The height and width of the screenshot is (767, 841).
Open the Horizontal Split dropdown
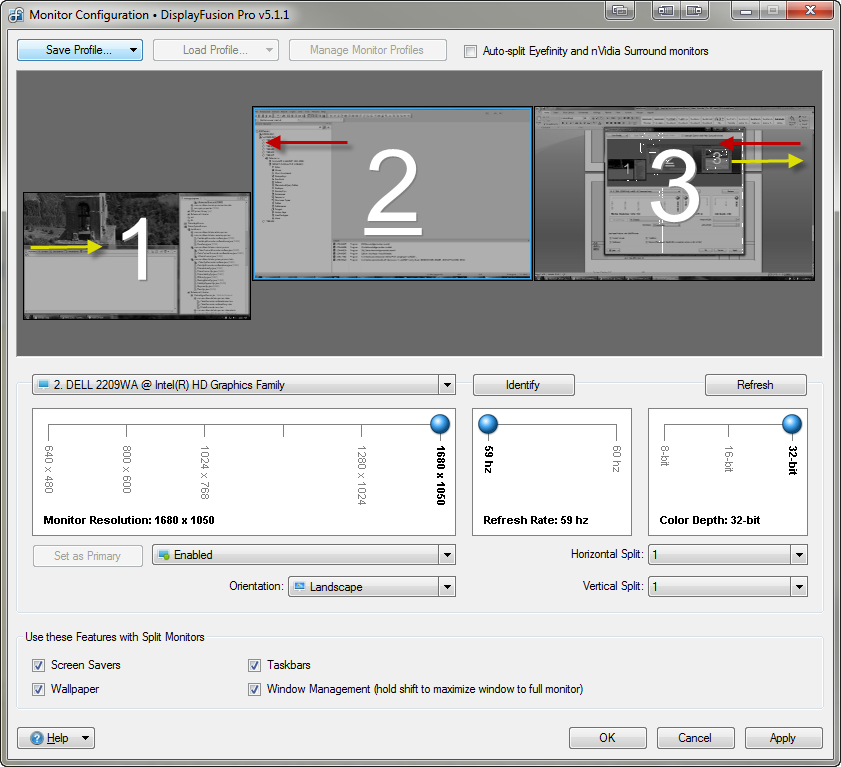(x=727, y=555)
